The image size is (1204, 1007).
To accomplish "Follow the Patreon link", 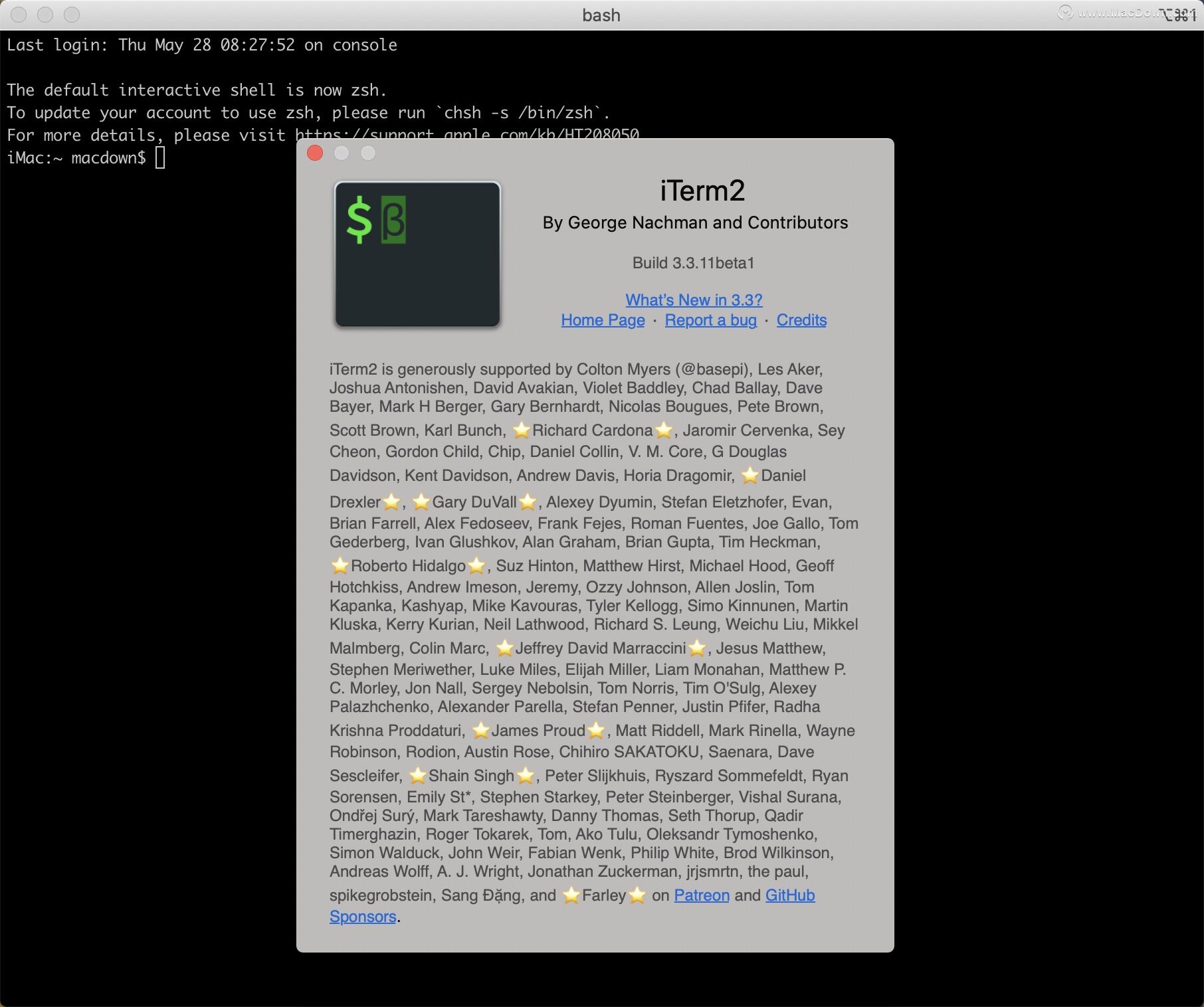I will [702, 895].
